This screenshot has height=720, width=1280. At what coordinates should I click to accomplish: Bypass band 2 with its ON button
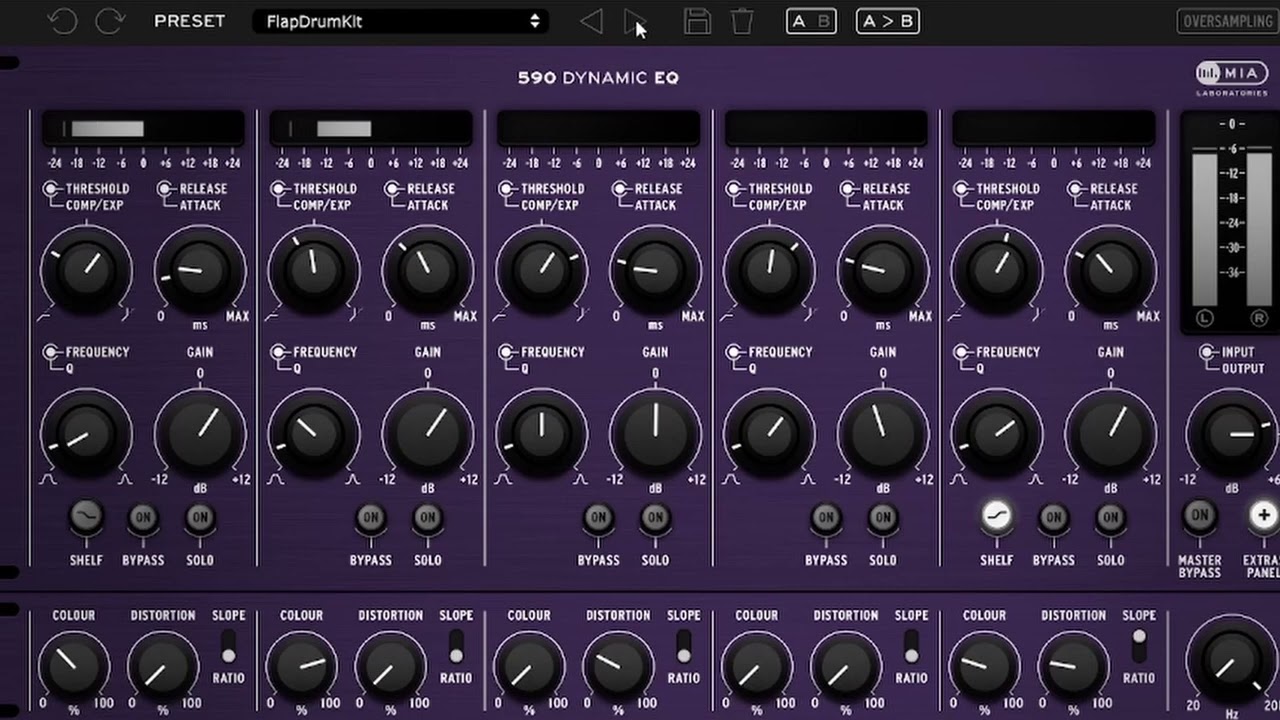[371, 517]
